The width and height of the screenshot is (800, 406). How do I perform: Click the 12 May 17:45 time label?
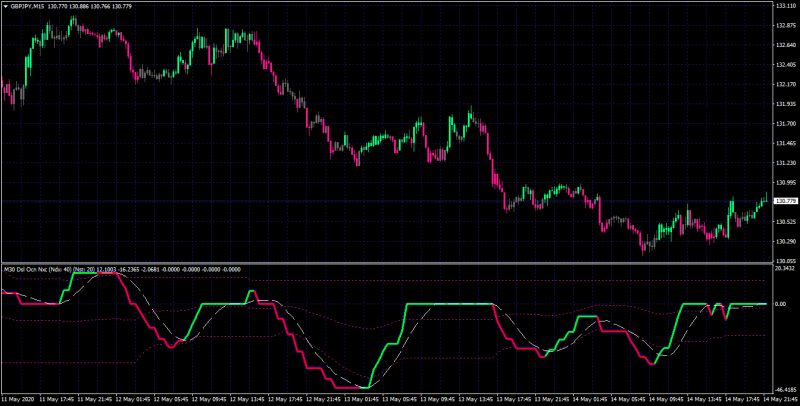click(285, 399)
